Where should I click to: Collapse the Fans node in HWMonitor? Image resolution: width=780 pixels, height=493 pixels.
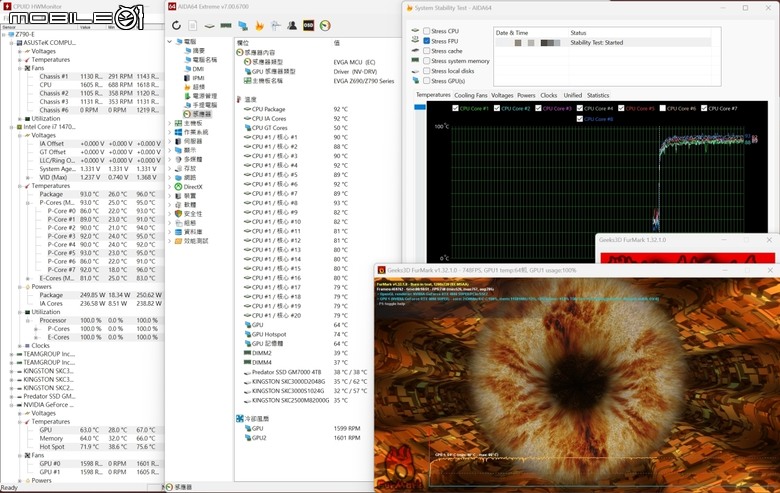pos(20,68)
